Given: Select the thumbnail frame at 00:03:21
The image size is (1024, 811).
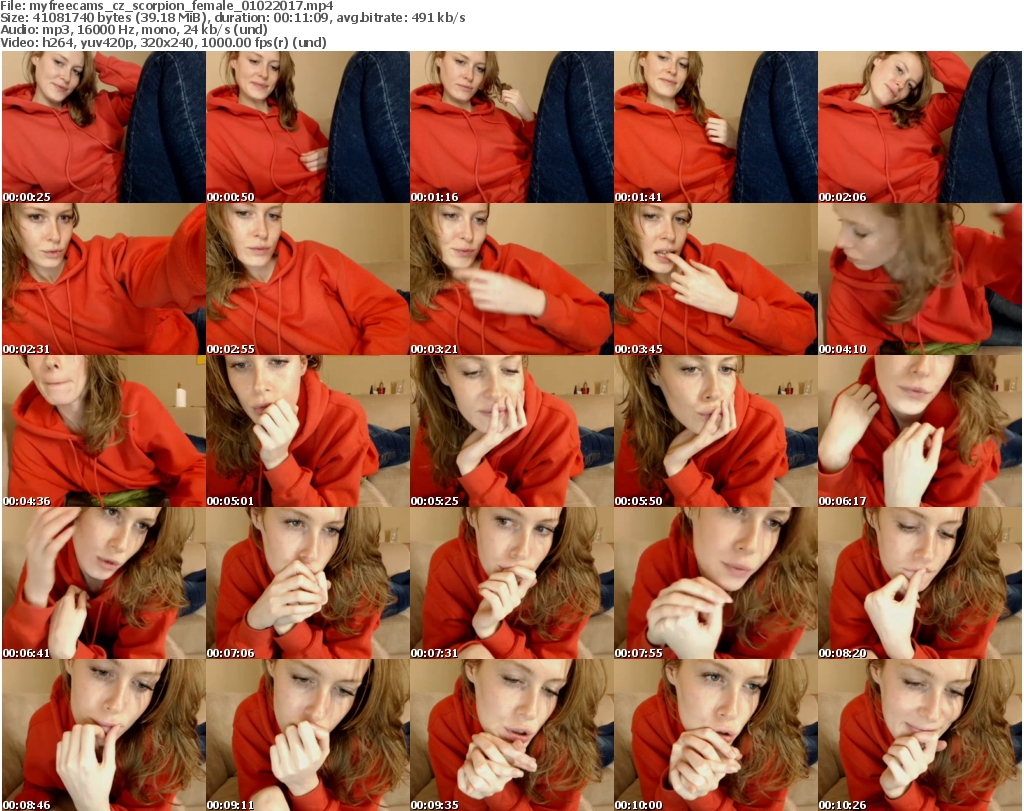Looking at the screenshot, I should [x=511, y=279].
